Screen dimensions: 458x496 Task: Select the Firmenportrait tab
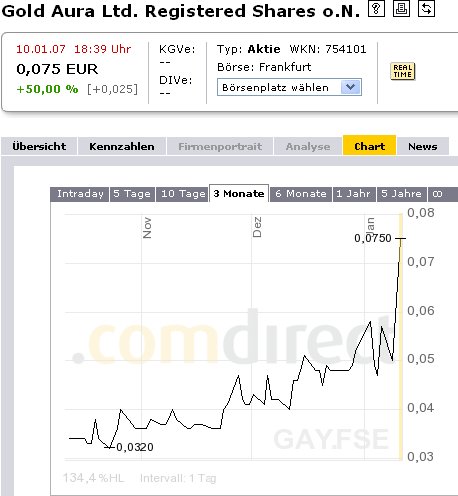(x=220, y=146)
